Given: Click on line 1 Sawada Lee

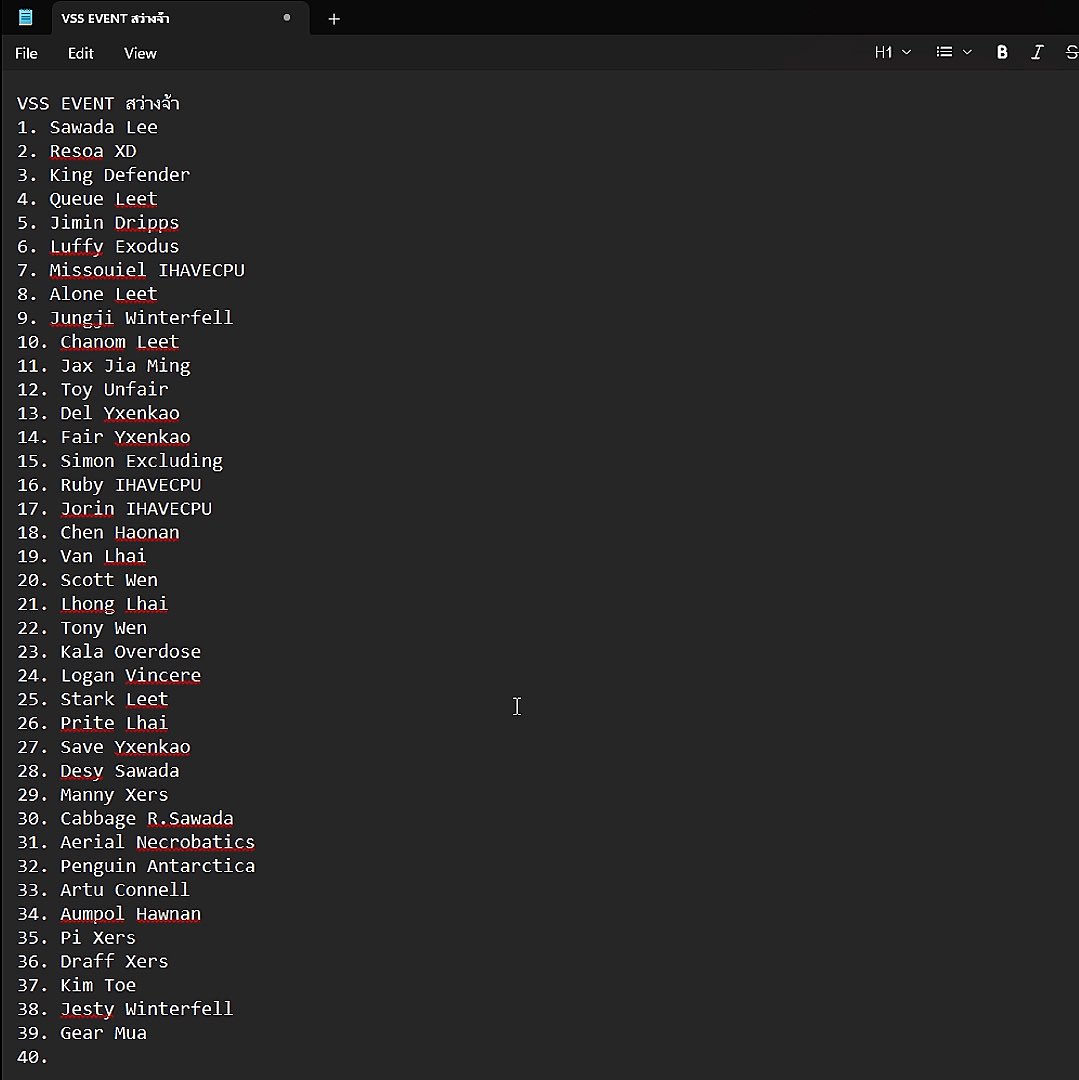Looking at the screenshot, I should pyautogui.click(x=87, y=127).
